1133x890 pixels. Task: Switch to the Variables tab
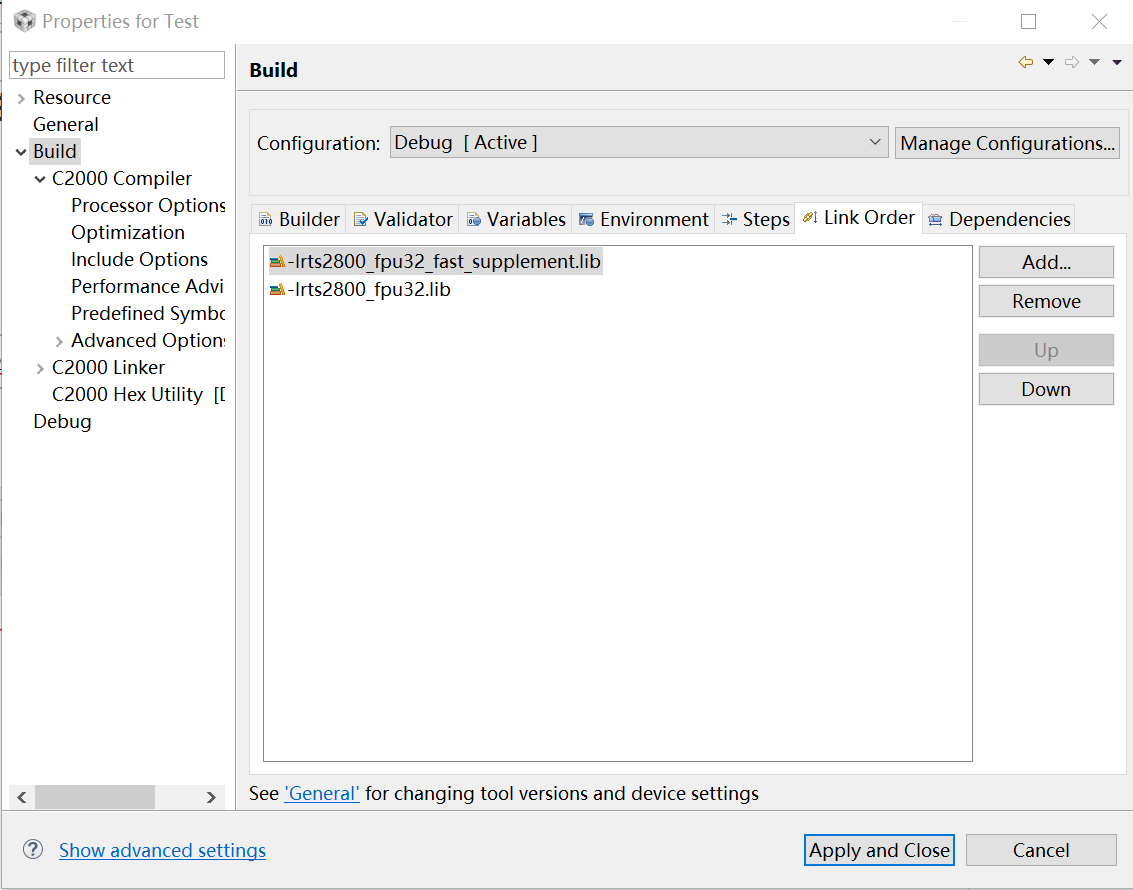point(516,219)
